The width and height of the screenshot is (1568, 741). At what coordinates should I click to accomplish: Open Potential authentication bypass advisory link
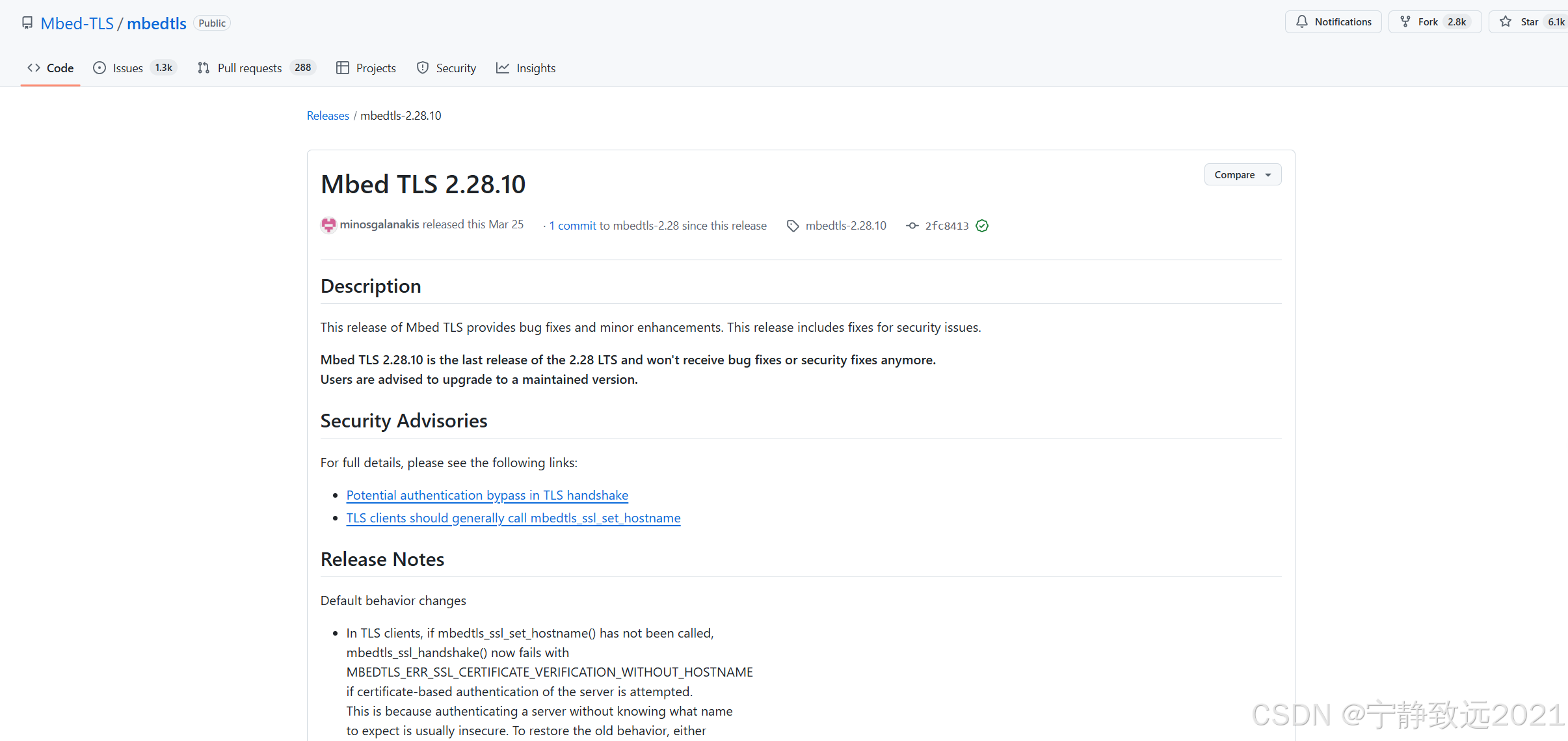[487, 495]
